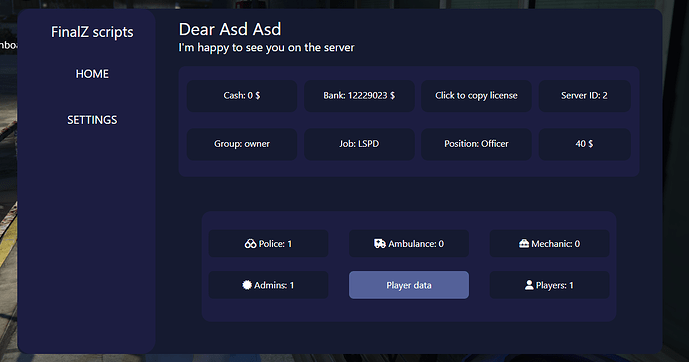The image size is (689, 362).
Task: Select the Group: owner tile
Action: pyautogui.click(x=242, y=144)
